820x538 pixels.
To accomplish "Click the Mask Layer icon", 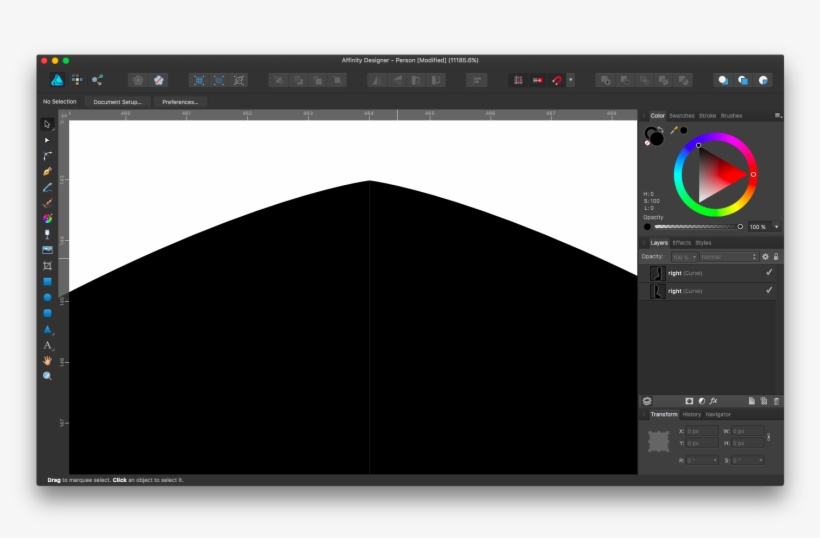I will 689,401.
